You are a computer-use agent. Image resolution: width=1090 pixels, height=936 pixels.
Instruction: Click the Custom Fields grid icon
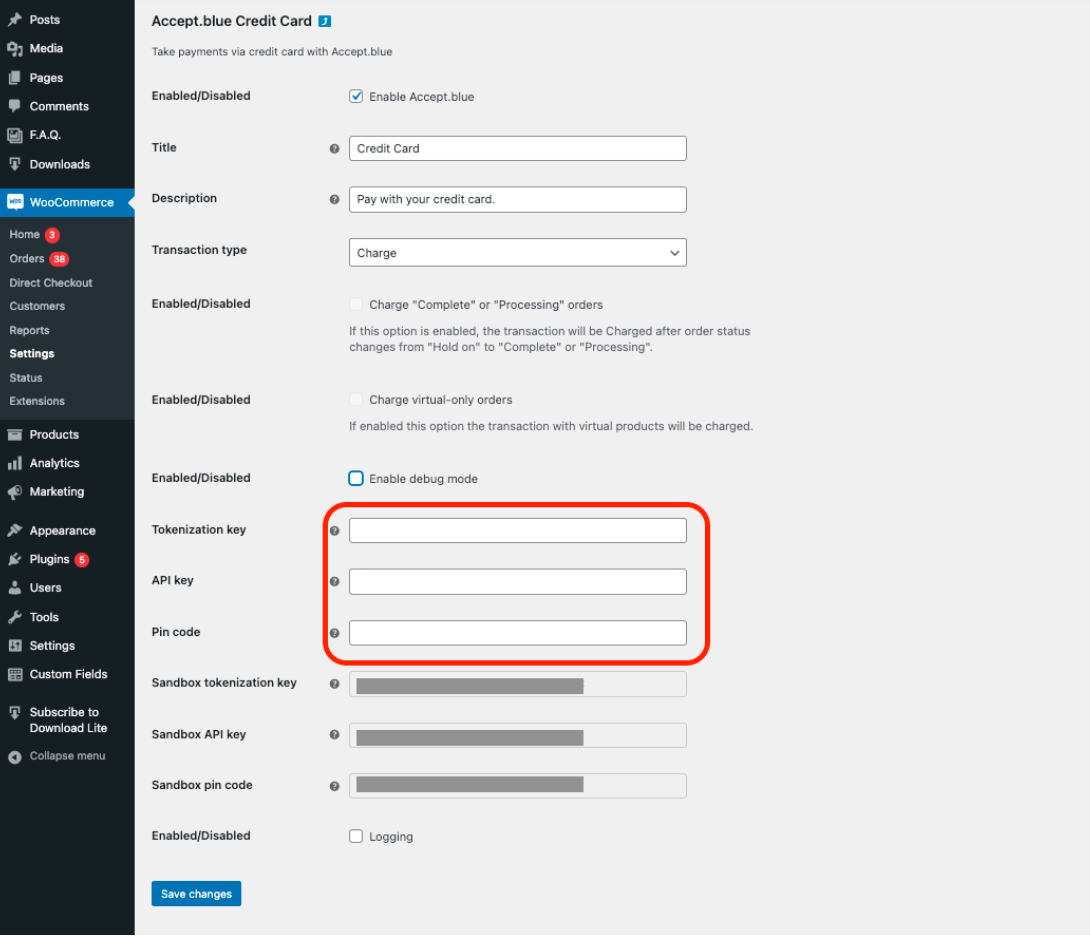(x=15, y=674)
